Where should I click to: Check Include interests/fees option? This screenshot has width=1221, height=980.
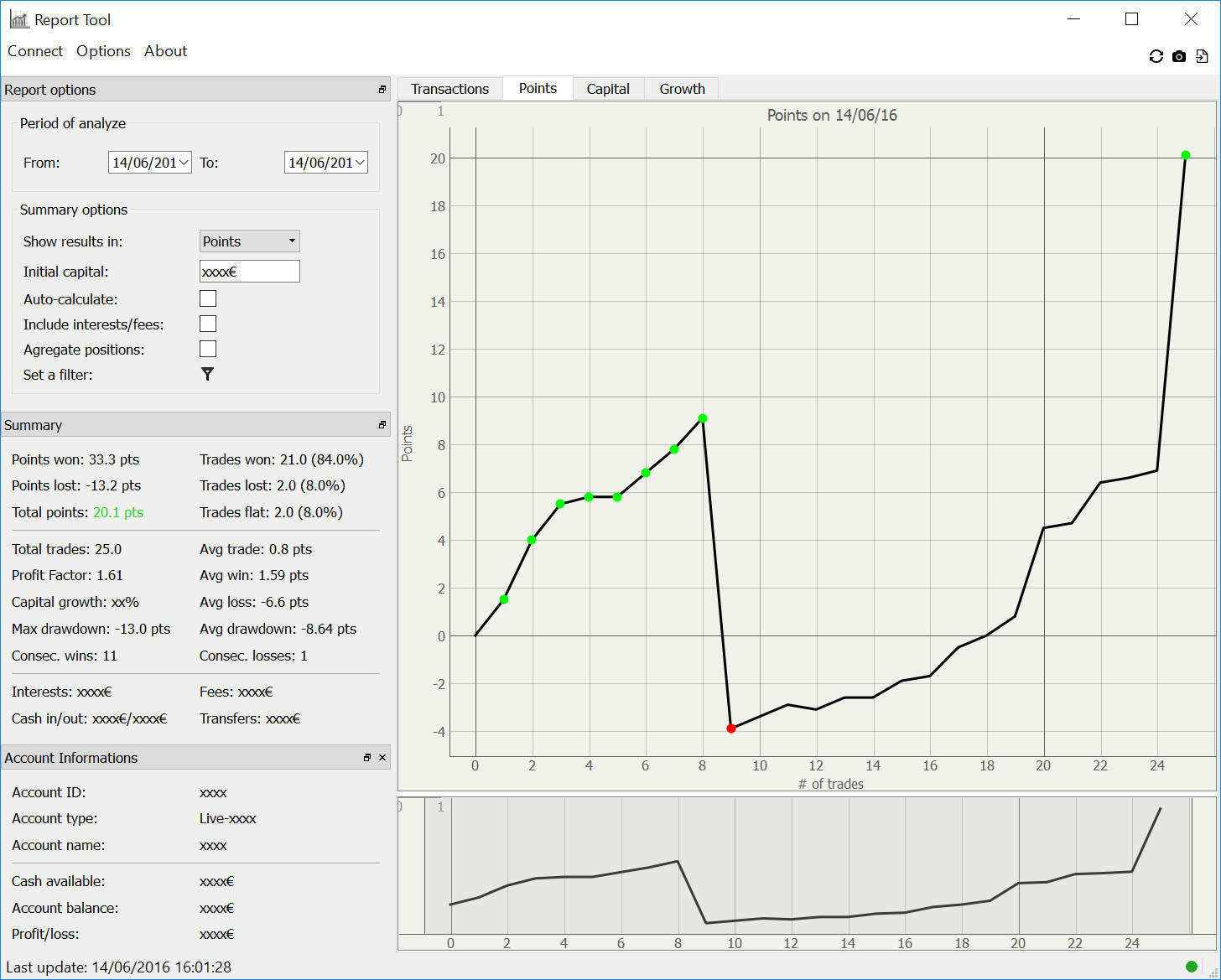[208, 324]
